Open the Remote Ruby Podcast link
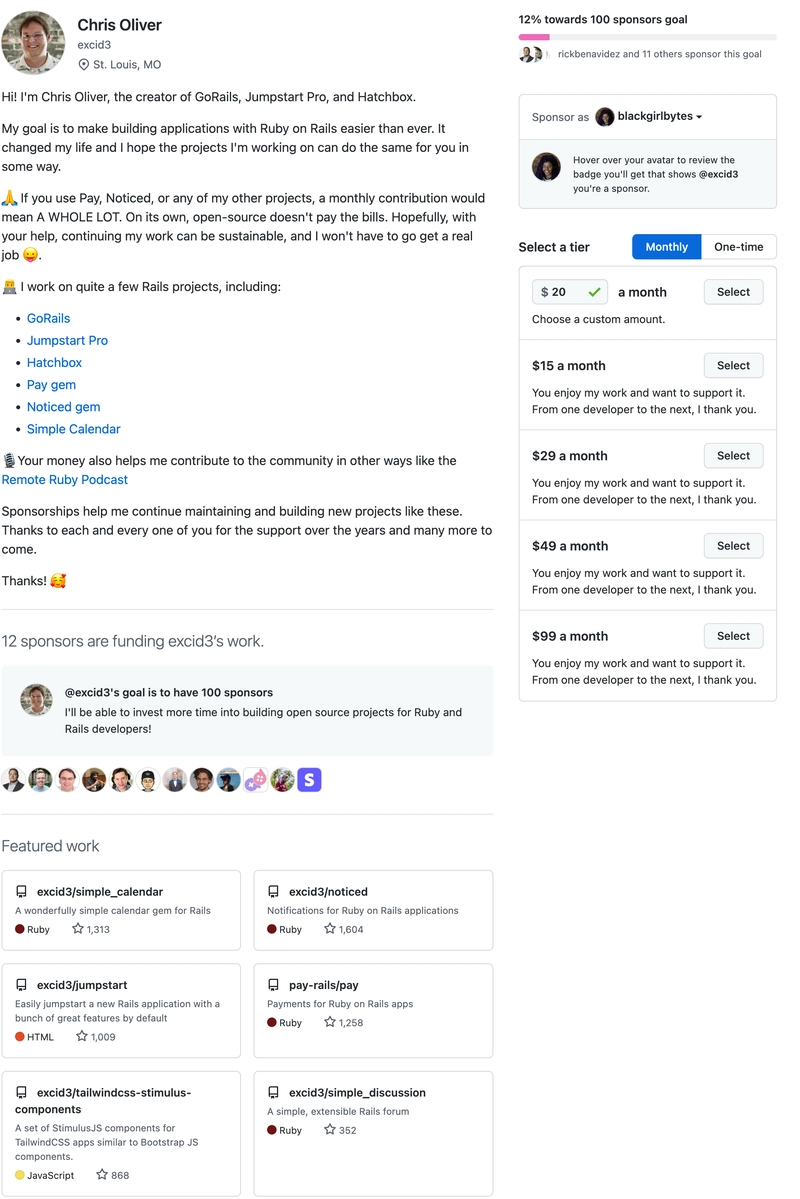800x1199 pixels. point(65,480)
